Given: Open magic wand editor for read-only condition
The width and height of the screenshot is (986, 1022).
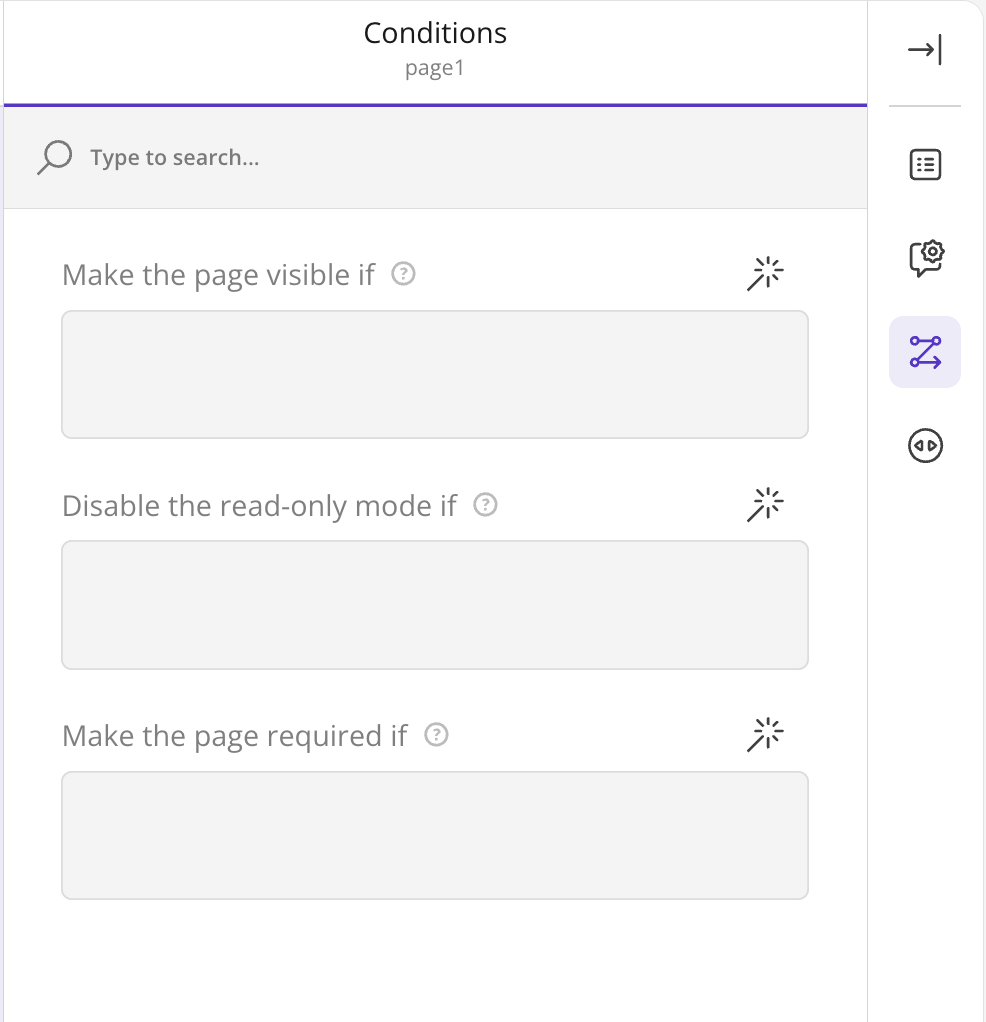Looking at the screenshot, I should click(765, 504).
